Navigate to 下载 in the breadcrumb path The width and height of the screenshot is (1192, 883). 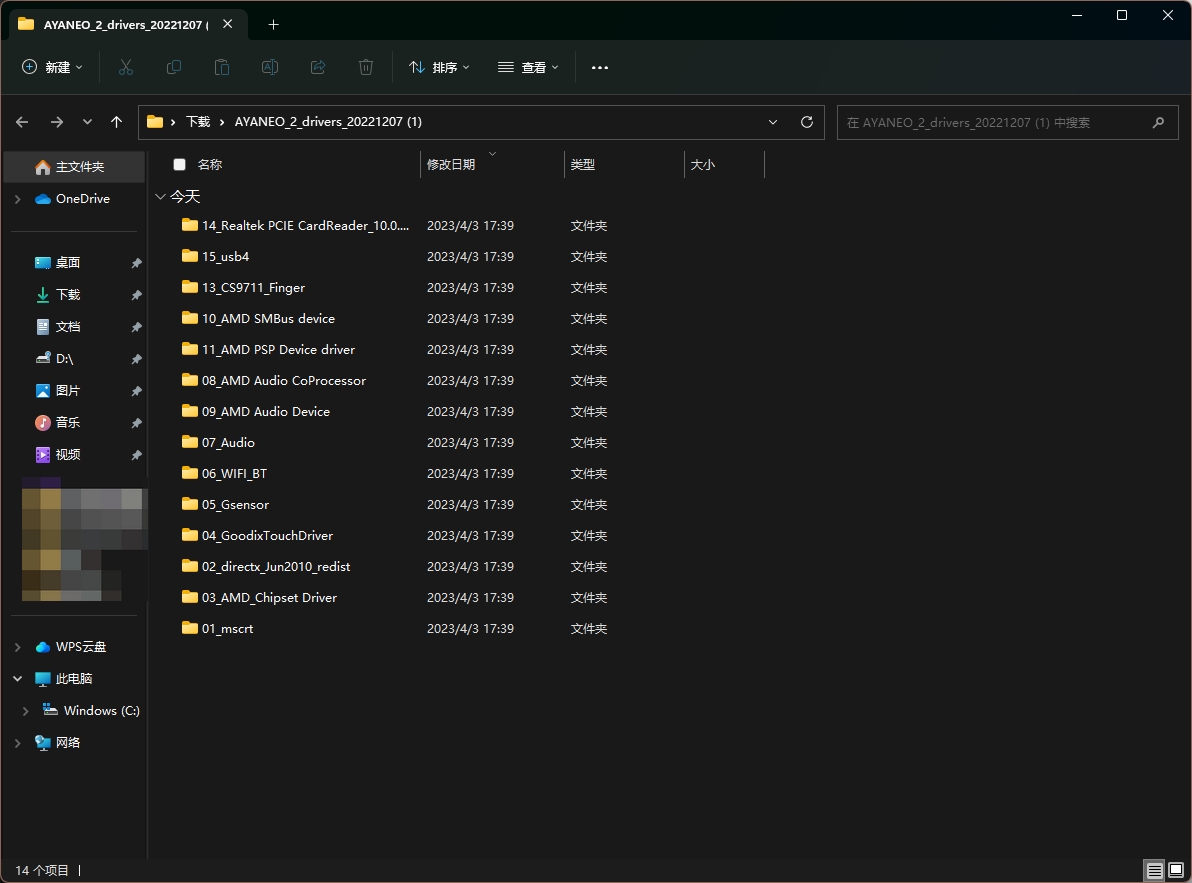click(x=198, y=122)
